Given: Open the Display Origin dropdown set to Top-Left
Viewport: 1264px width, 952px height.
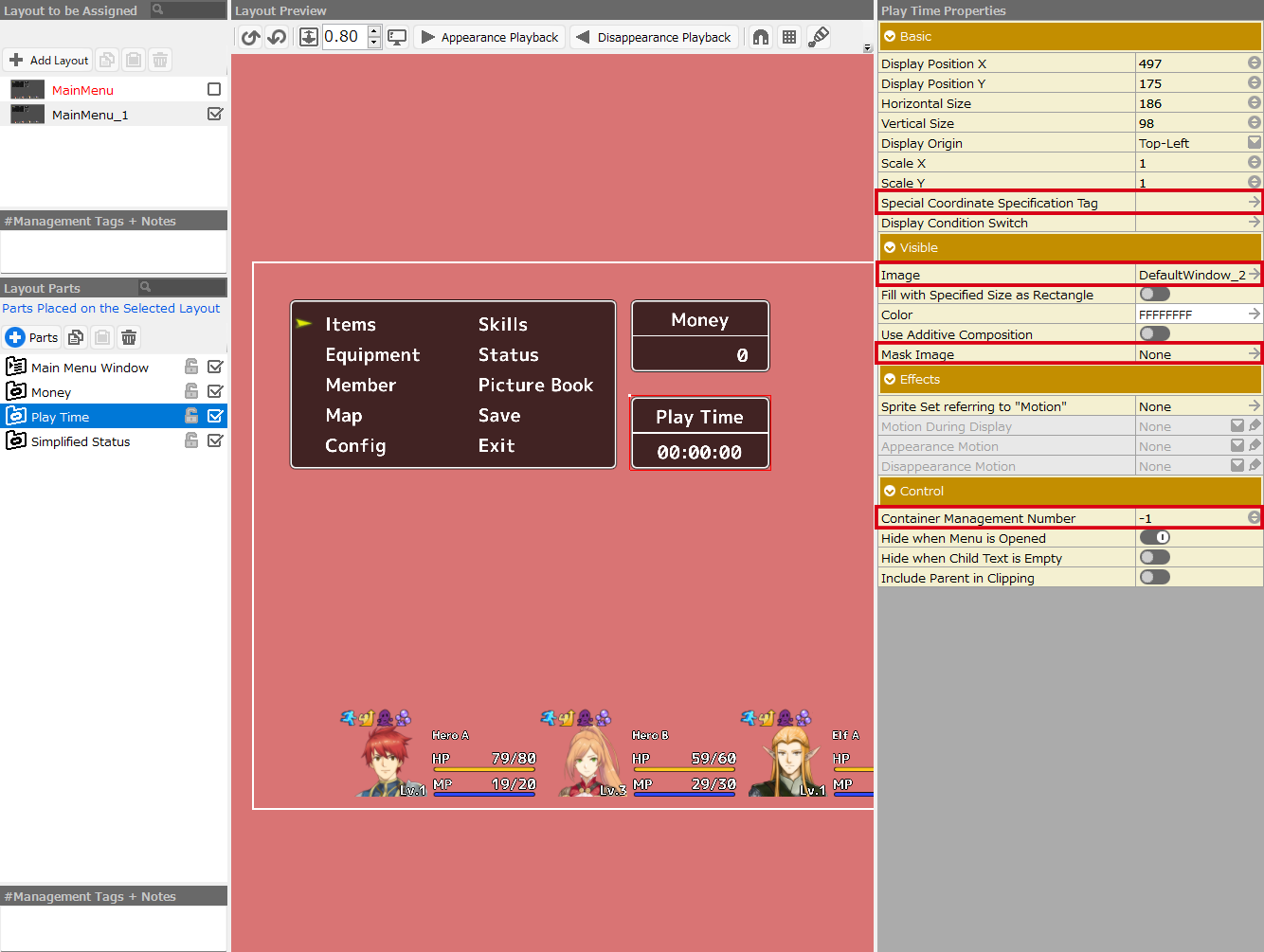Looking at the screenshot, I should click(1254, 142).
